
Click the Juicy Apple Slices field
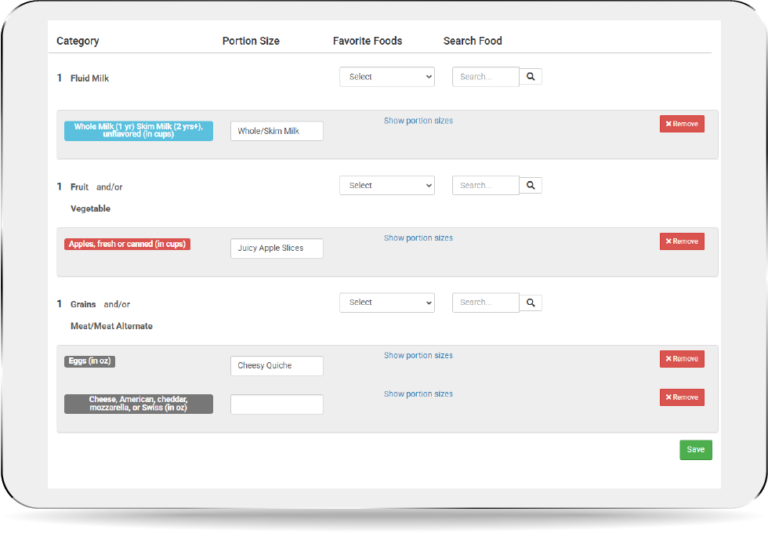[277, 248]
